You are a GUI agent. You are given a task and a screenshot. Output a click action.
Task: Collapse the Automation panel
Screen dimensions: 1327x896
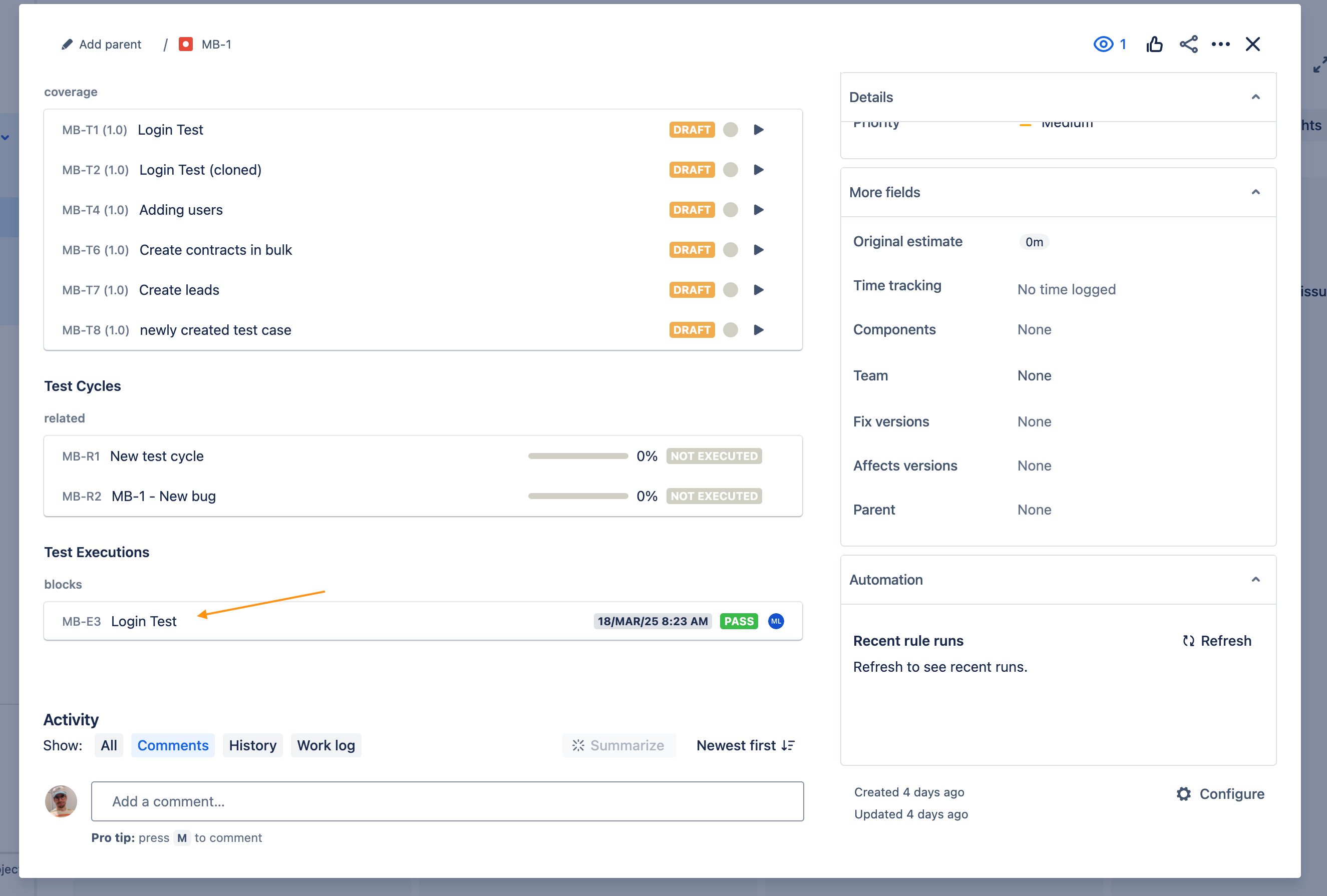tap(1255, 580)
